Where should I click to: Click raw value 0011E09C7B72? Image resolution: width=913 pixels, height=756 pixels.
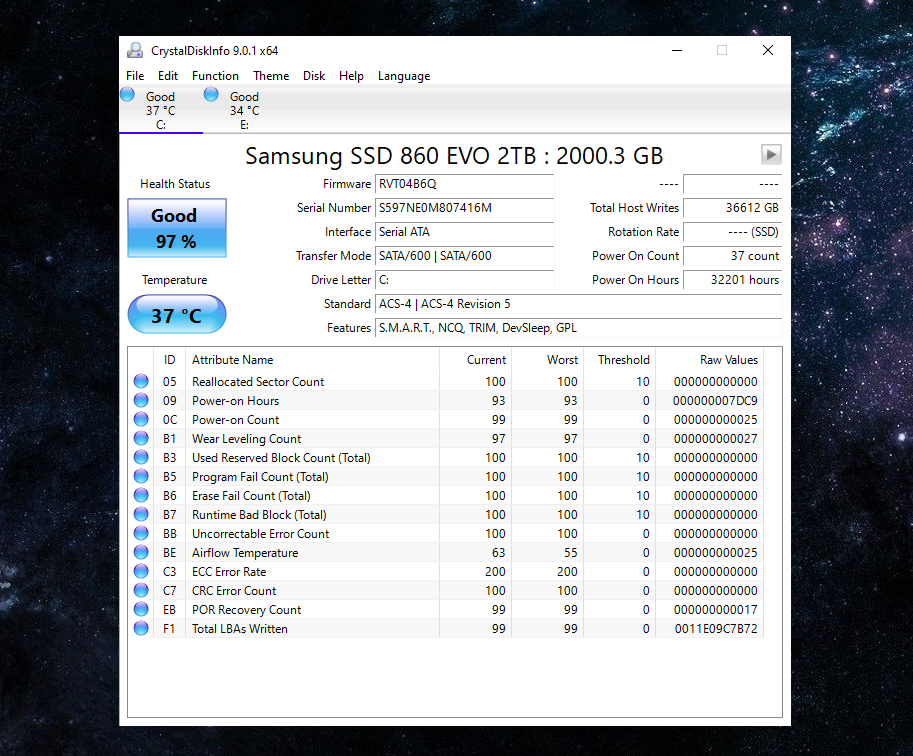click(716, 628)
